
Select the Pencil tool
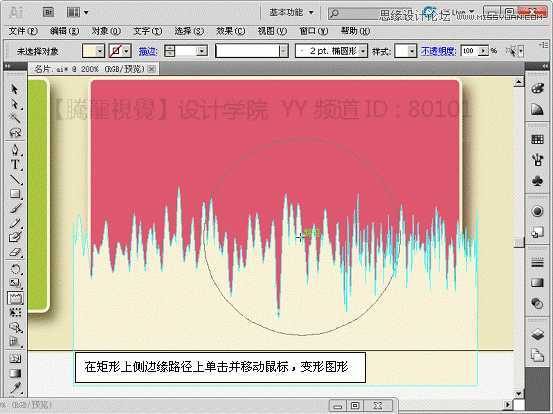(x=15, y=223)
